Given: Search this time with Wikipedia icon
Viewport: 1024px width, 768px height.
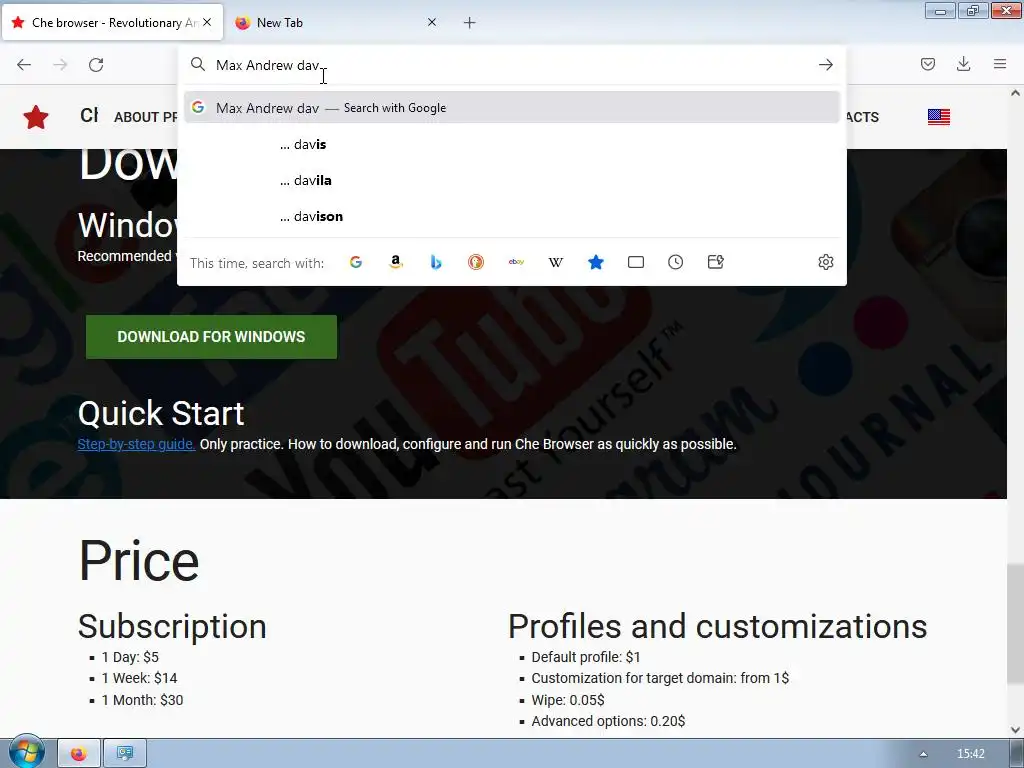Looking at the screenshot, I should pos(556,263).
